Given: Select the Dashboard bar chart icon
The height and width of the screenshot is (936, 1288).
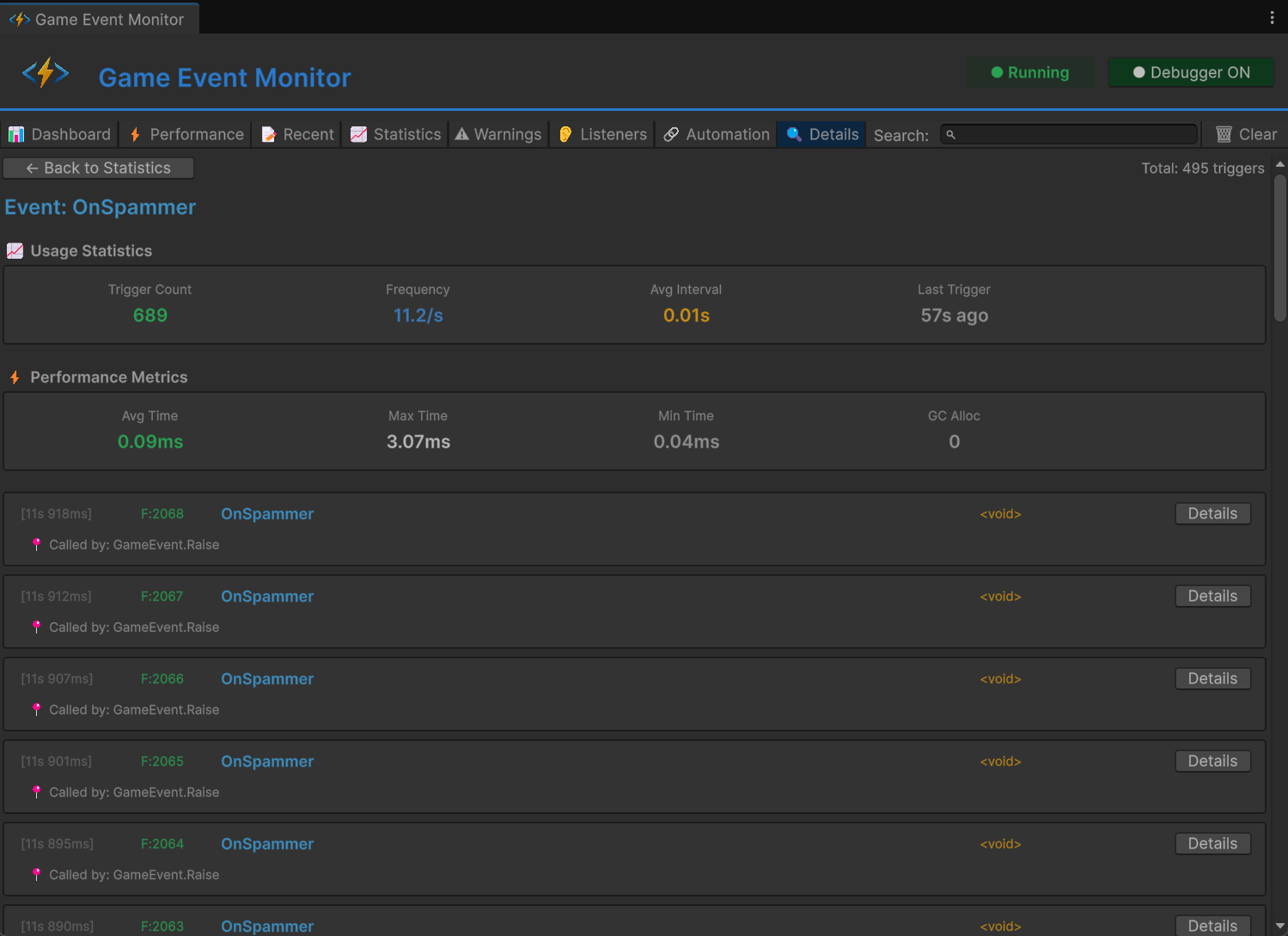Looking at the screenshot, I should [x=15, y=134].
